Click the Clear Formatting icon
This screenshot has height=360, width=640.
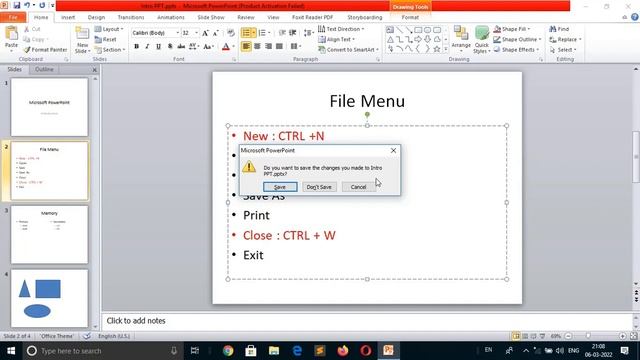[x=231, y=33]
